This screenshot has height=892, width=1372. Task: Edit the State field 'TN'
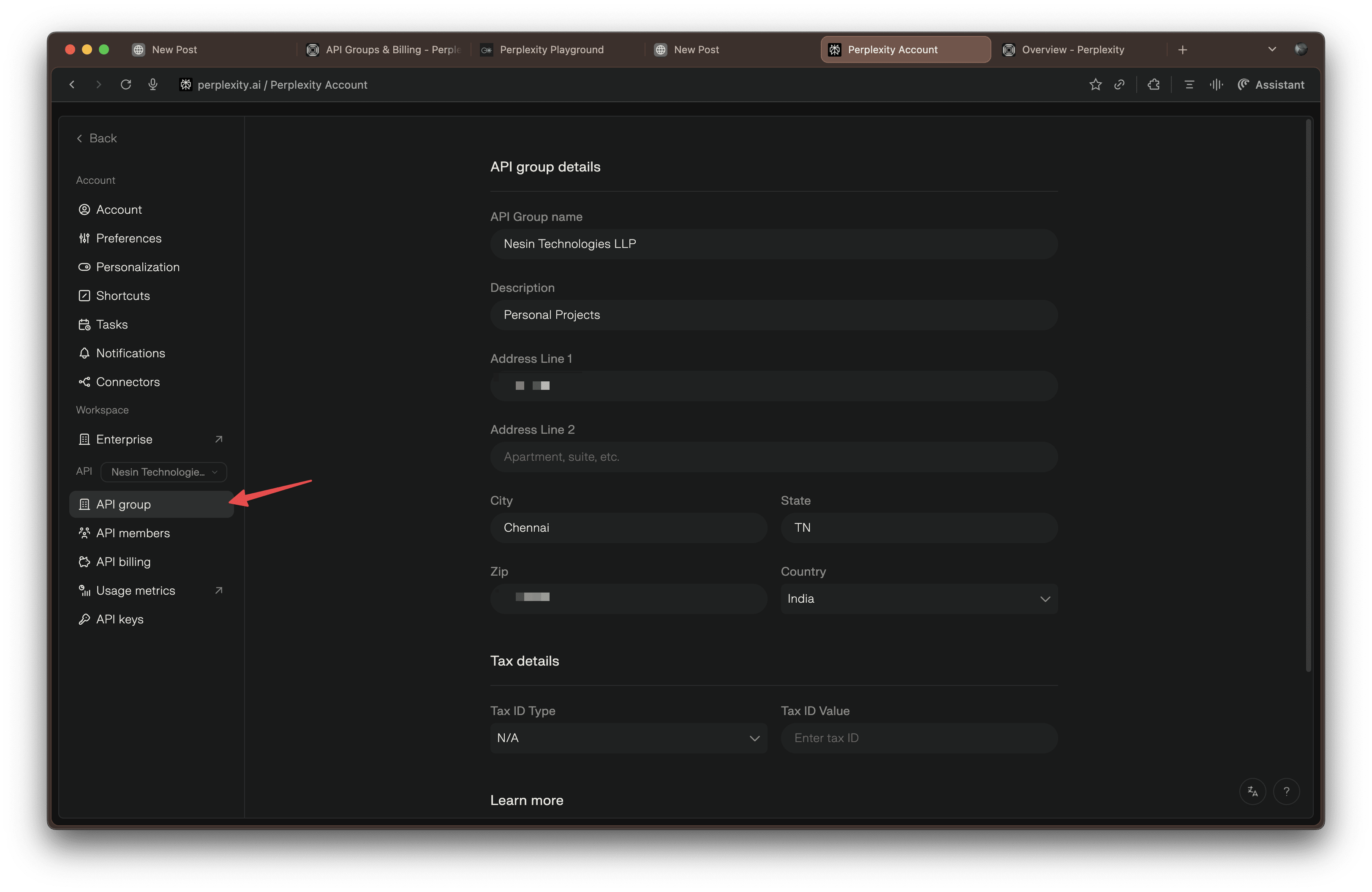919,528
